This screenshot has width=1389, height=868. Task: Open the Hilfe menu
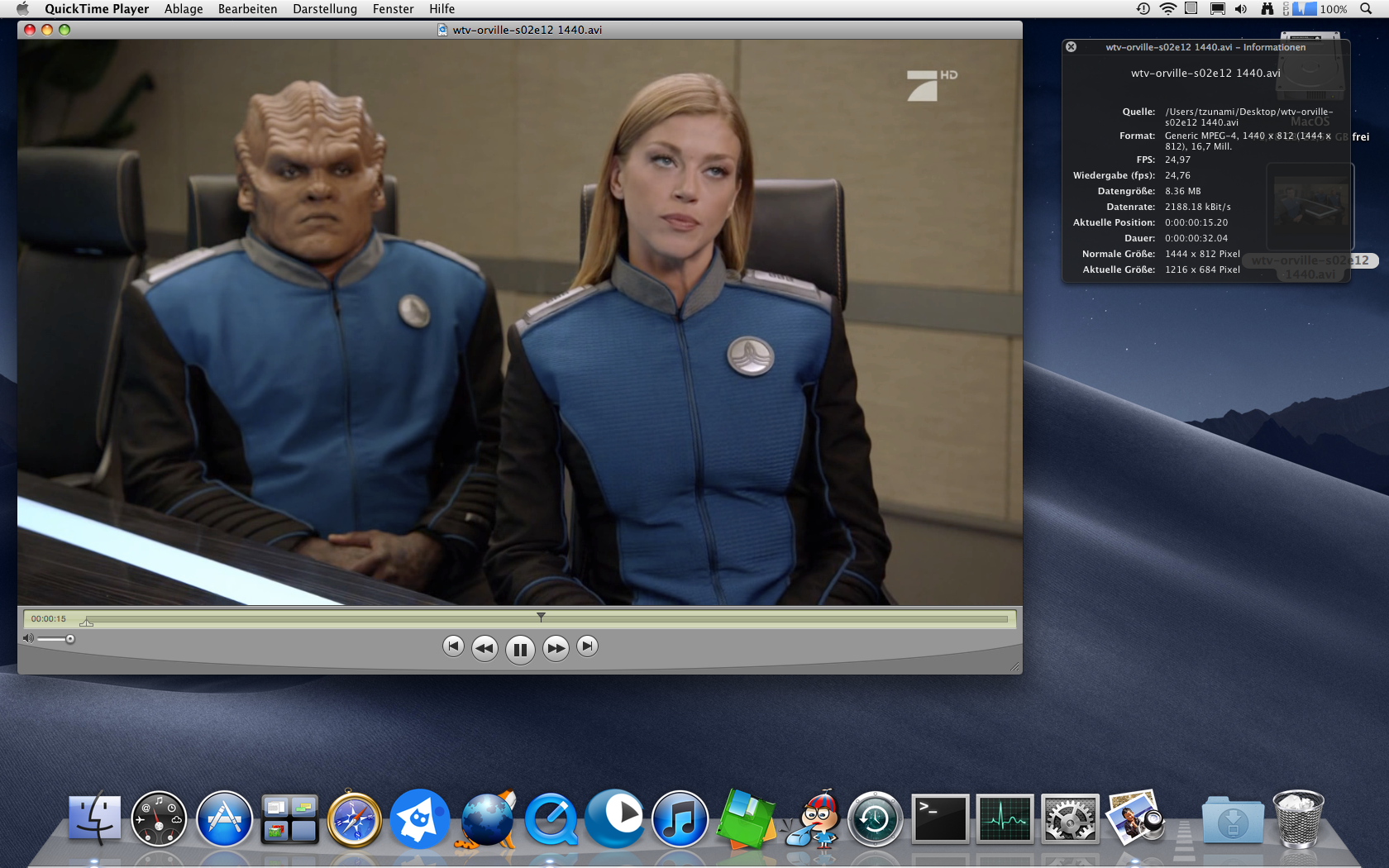point(442,9)
